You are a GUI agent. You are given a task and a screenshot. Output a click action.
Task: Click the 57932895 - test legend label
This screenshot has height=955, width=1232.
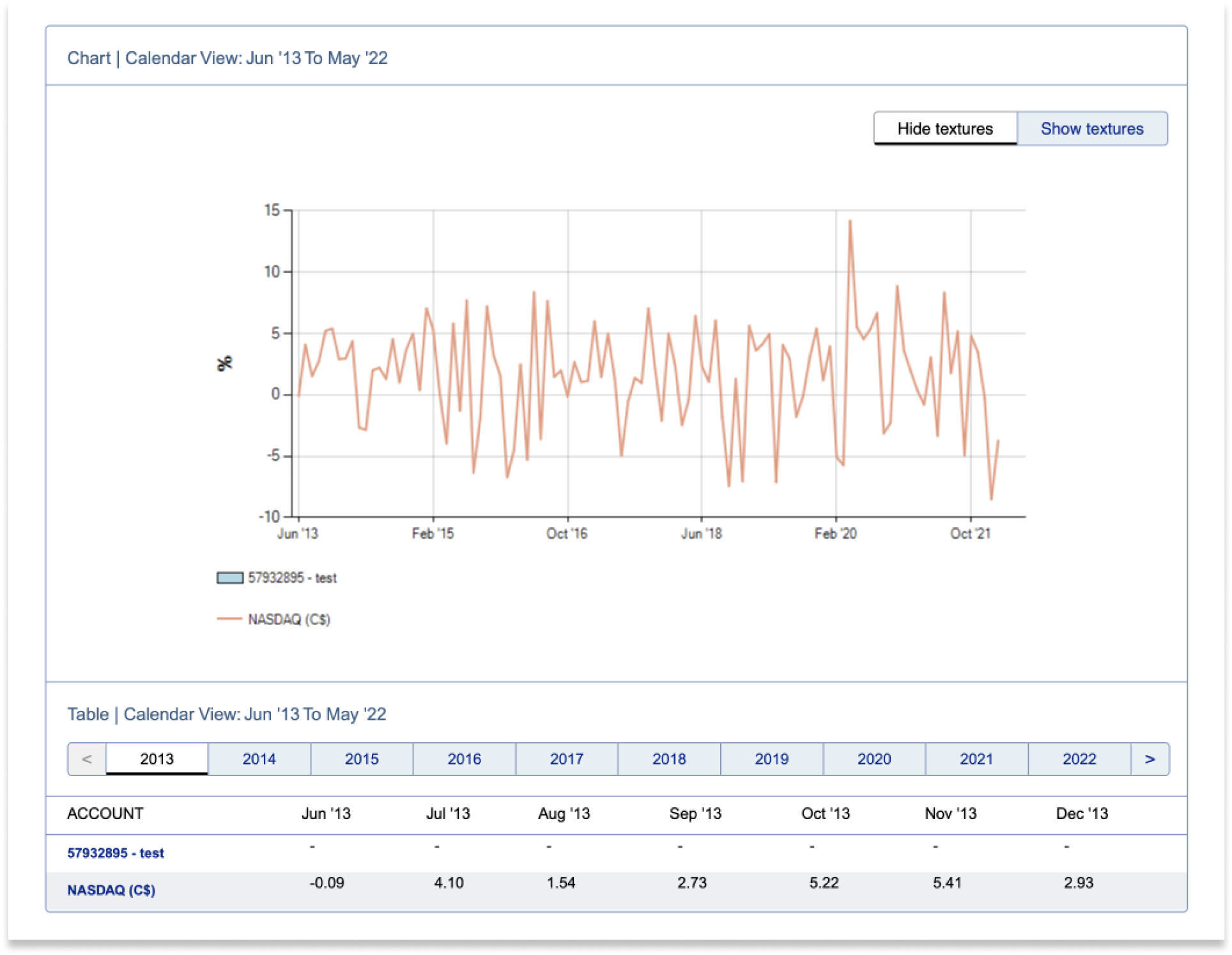(292, 578)
